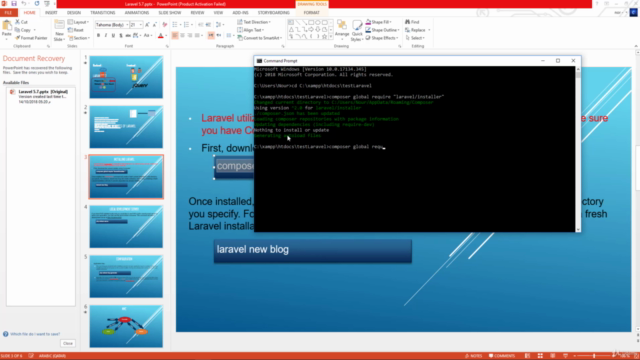Open the Select dropdown in Editing
Viewport: 640px width, 360px height.
click(415, 38)
